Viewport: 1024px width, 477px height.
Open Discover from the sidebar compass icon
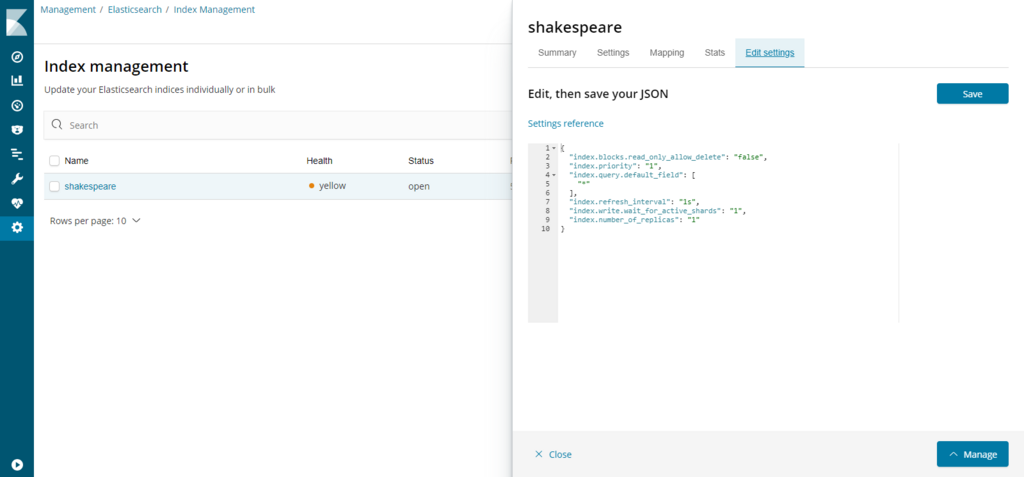coord(18,57)
